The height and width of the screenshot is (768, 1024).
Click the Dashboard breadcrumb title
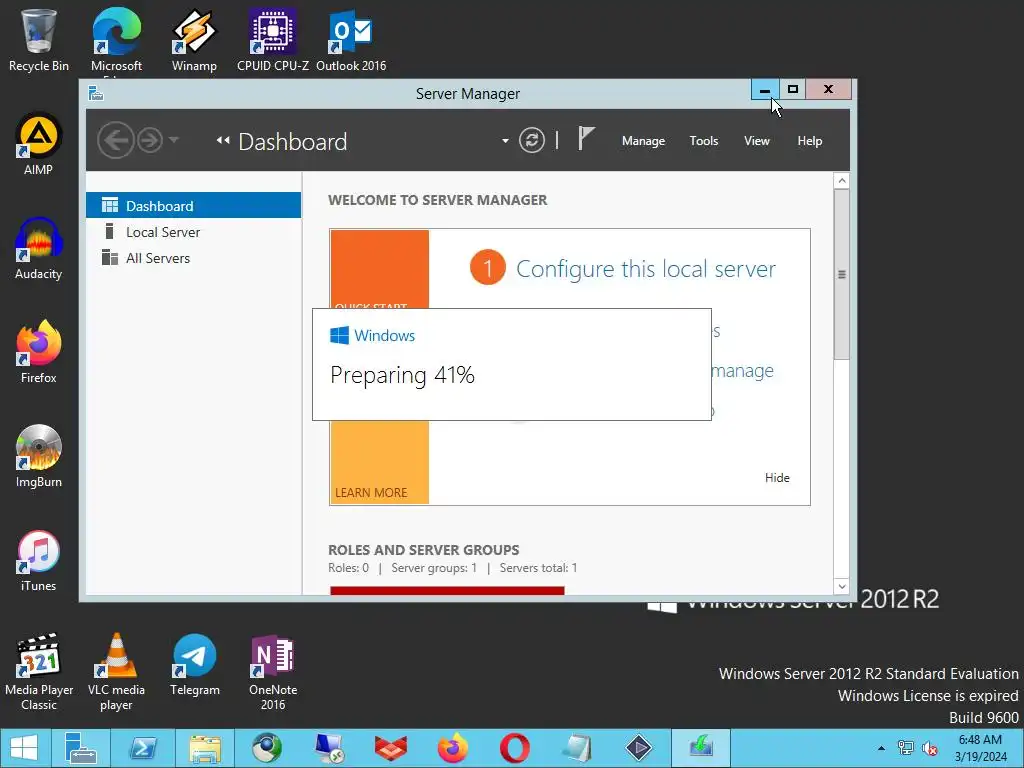pyautogui.click(x=293, y=142)
